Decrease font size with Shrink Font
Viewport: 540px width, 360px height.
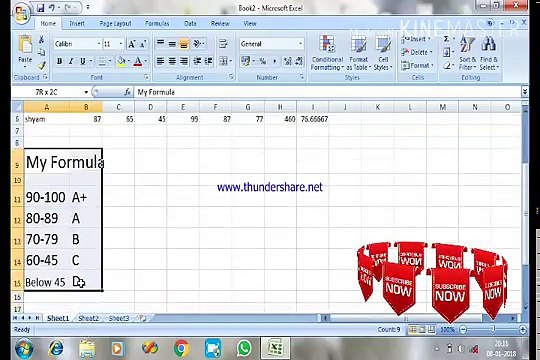(x=143, y=44)
